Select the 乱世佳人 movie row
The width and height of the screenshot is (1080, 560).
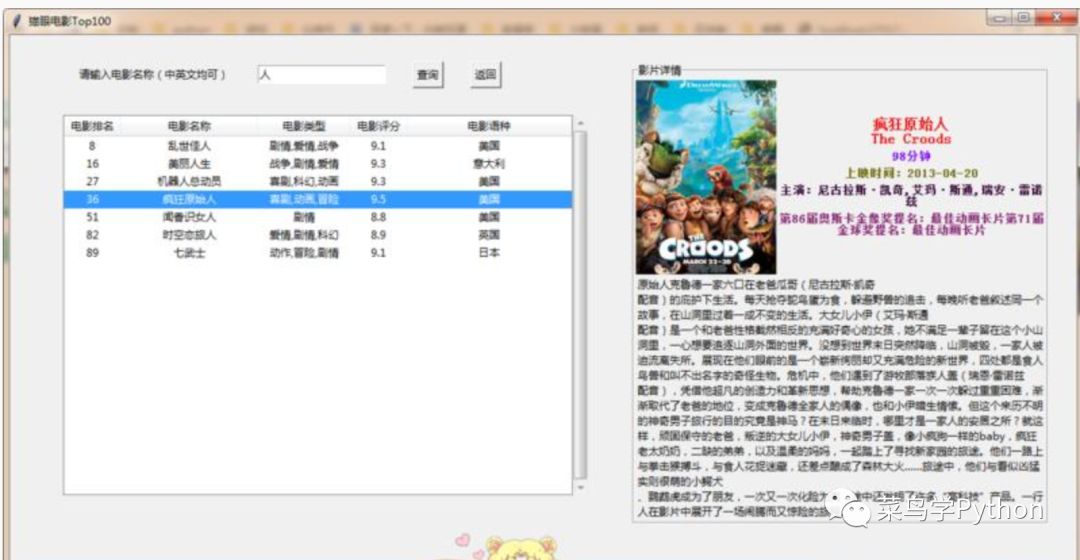pos(318,146)
